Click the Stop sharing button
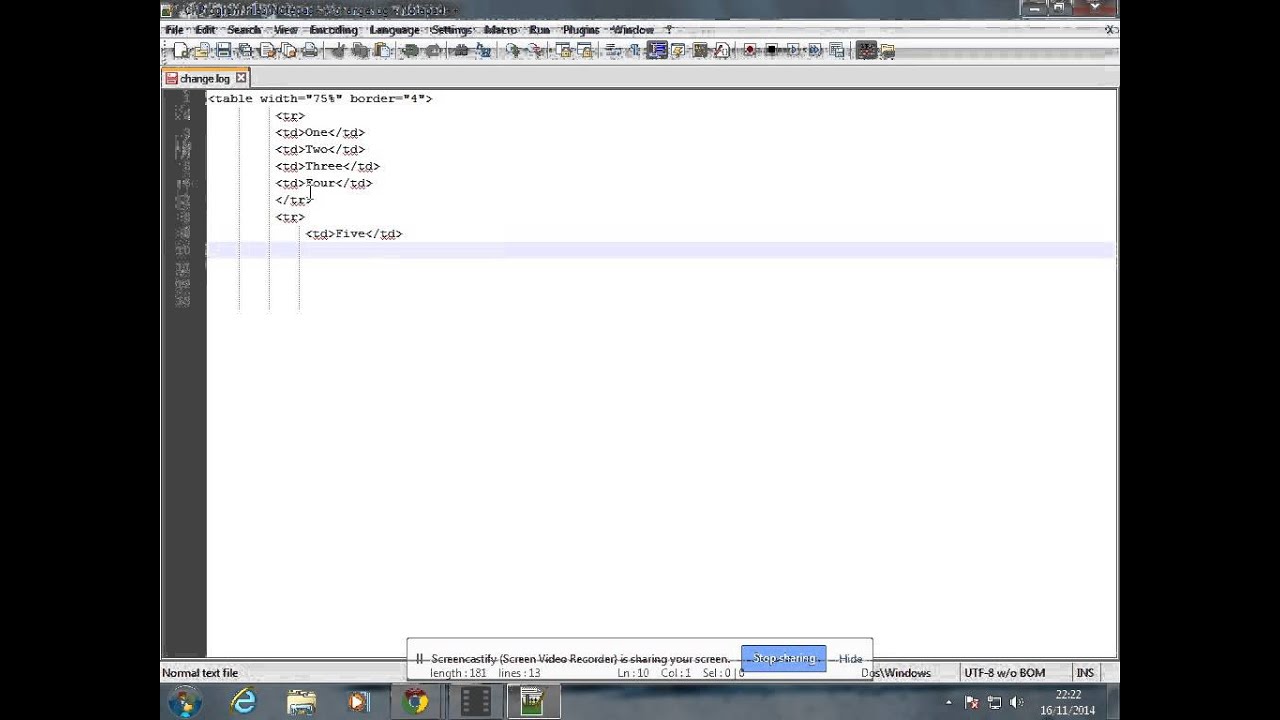The height and width of the screenshot is (720, 1280). point(784,658)
